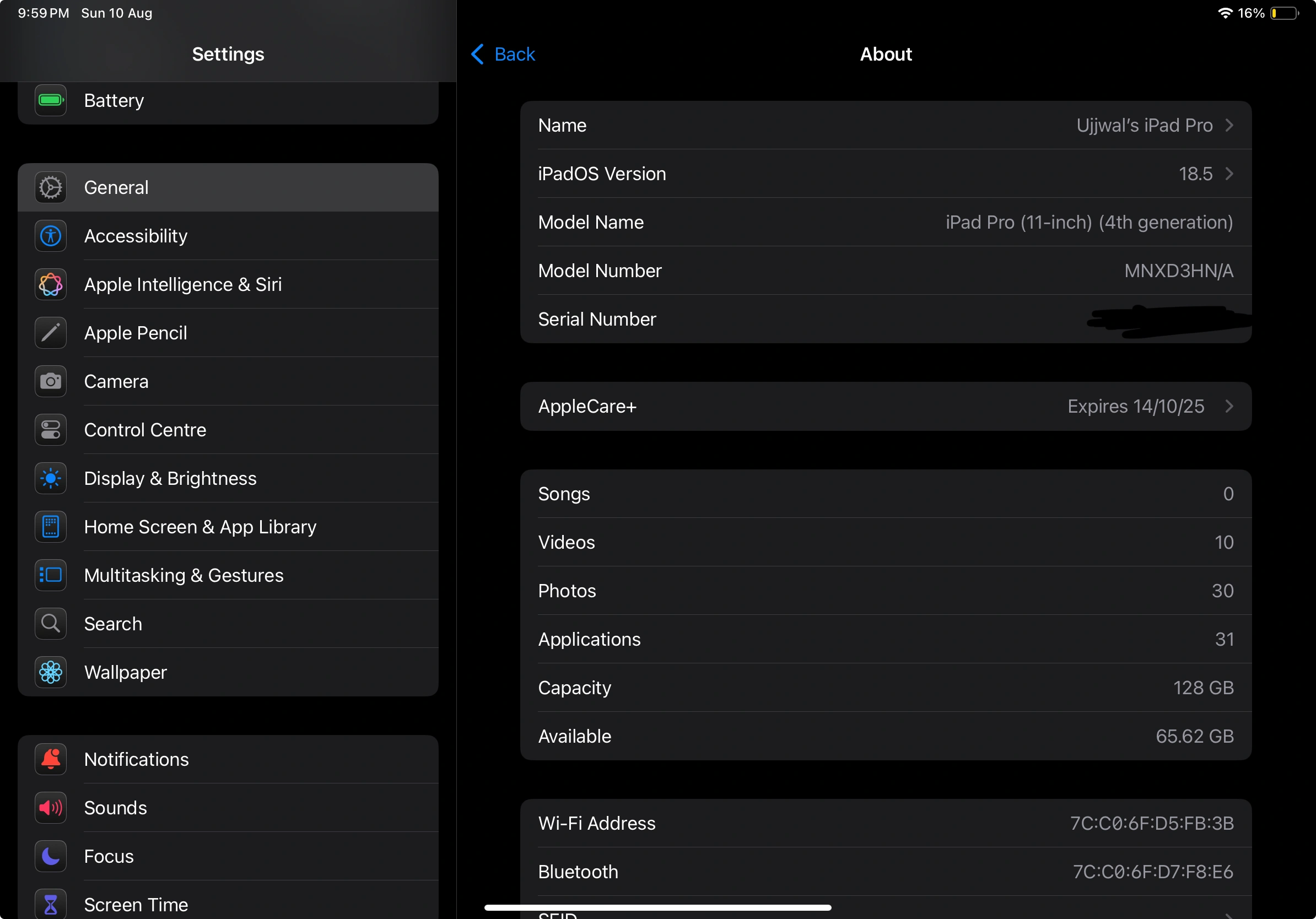Tap the Serial Number label
The width and height of the screenshot is (1316, 919).
click(597, 319)
